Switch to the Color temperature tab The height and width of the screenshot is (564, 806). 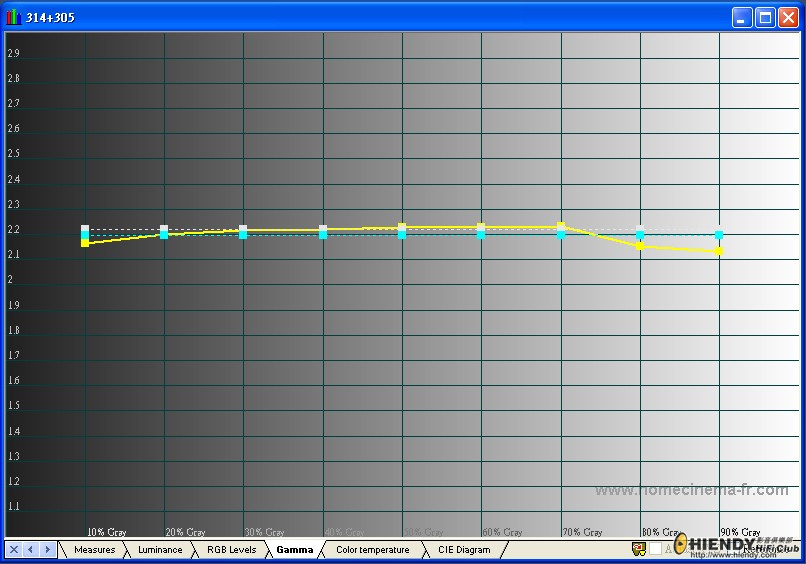(373, 550)
